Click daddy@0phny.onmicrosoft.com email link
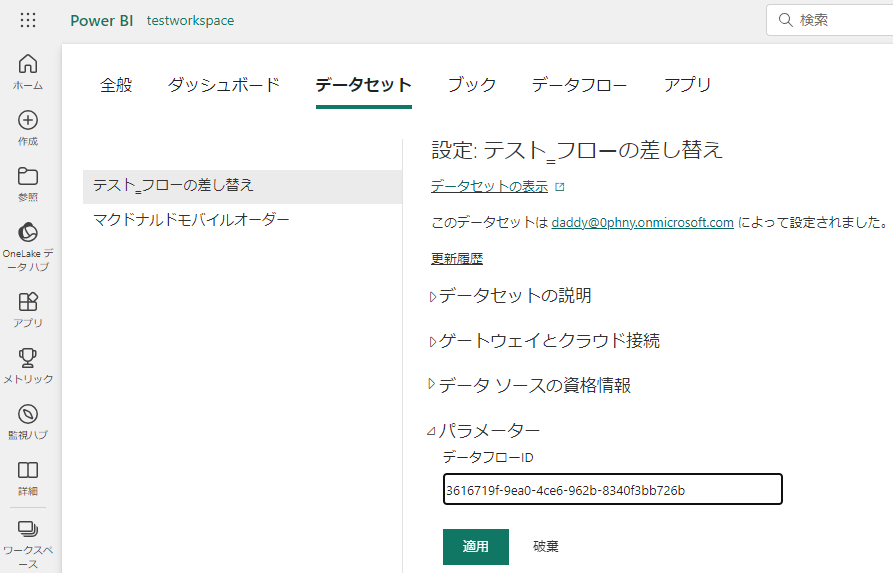 [642, 222]
